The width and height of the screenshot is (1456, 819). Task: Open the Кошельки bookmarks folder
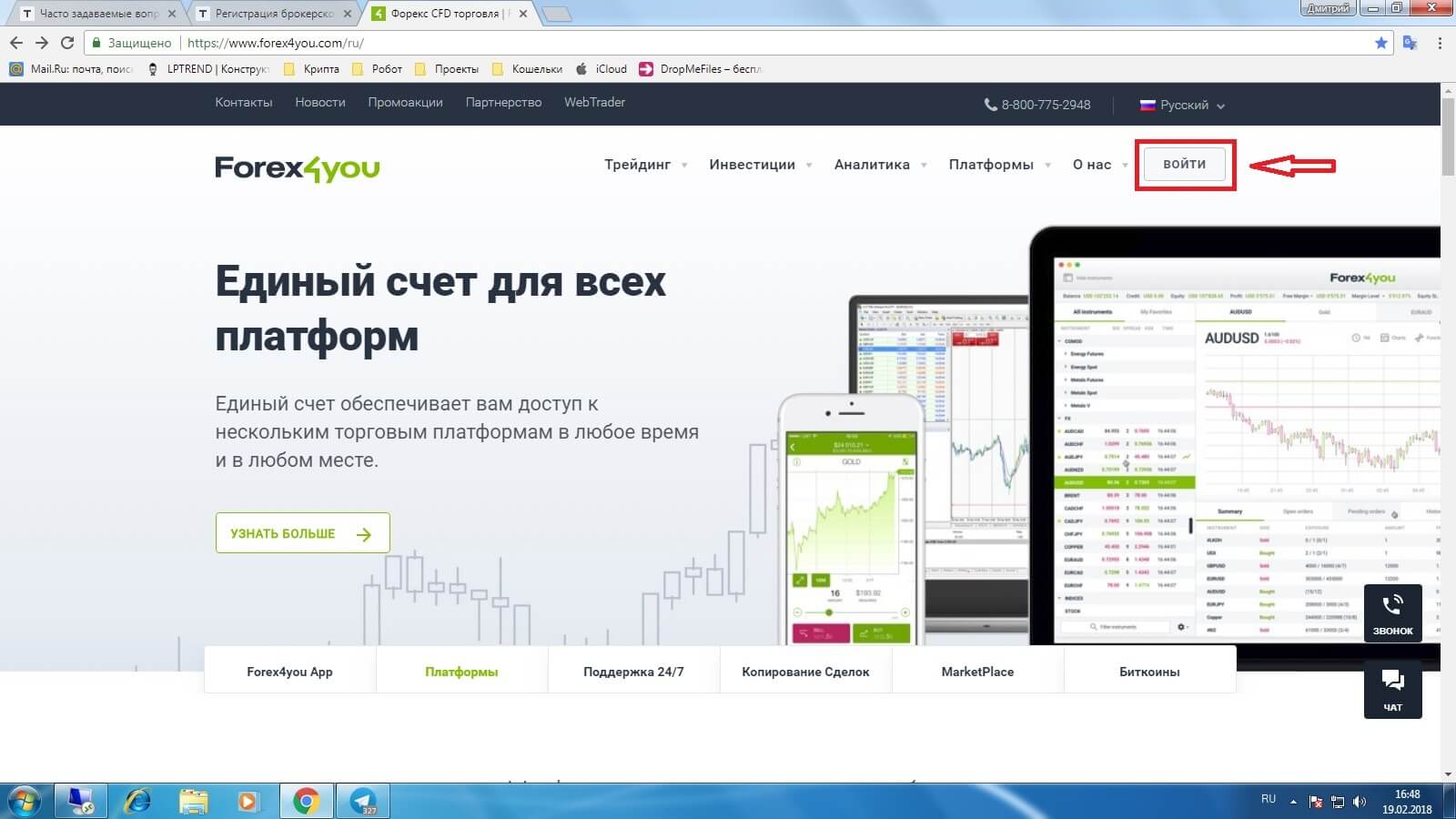tap(527, 69)
